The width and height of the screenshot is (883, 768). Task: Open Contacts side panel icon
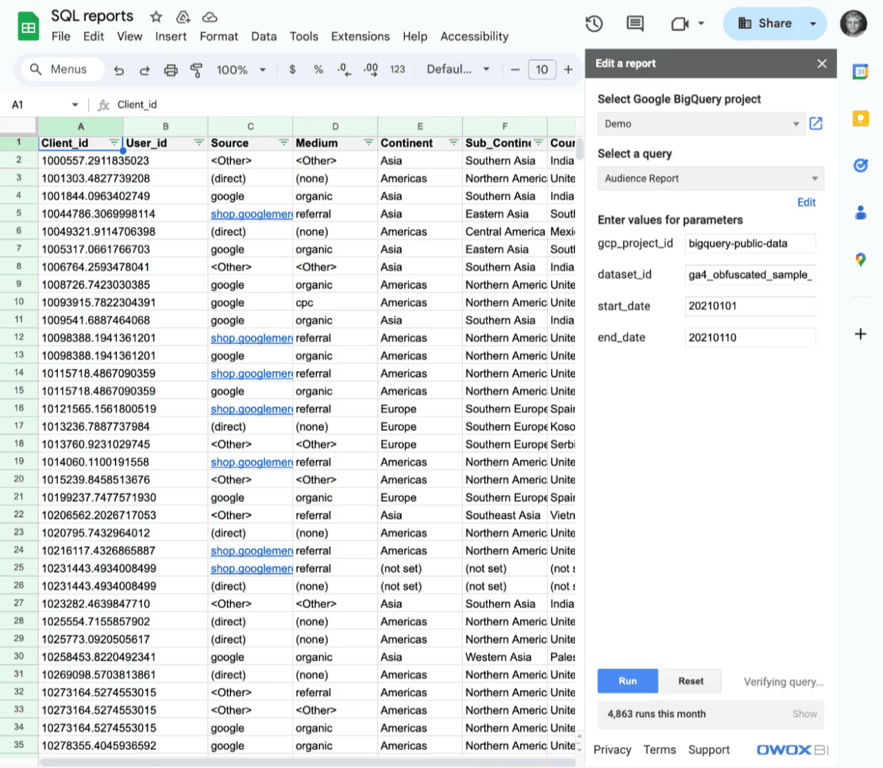(x=860, y=212)
